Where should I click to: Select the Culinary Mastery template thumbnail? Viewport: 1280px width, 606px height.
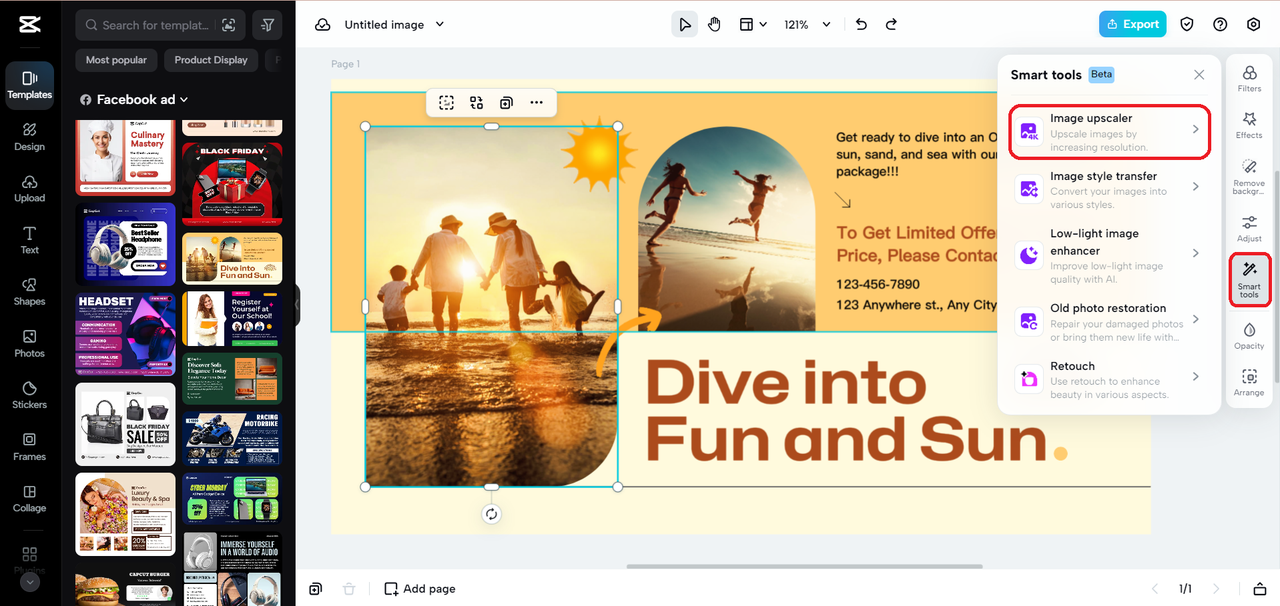tap(126, 158)
